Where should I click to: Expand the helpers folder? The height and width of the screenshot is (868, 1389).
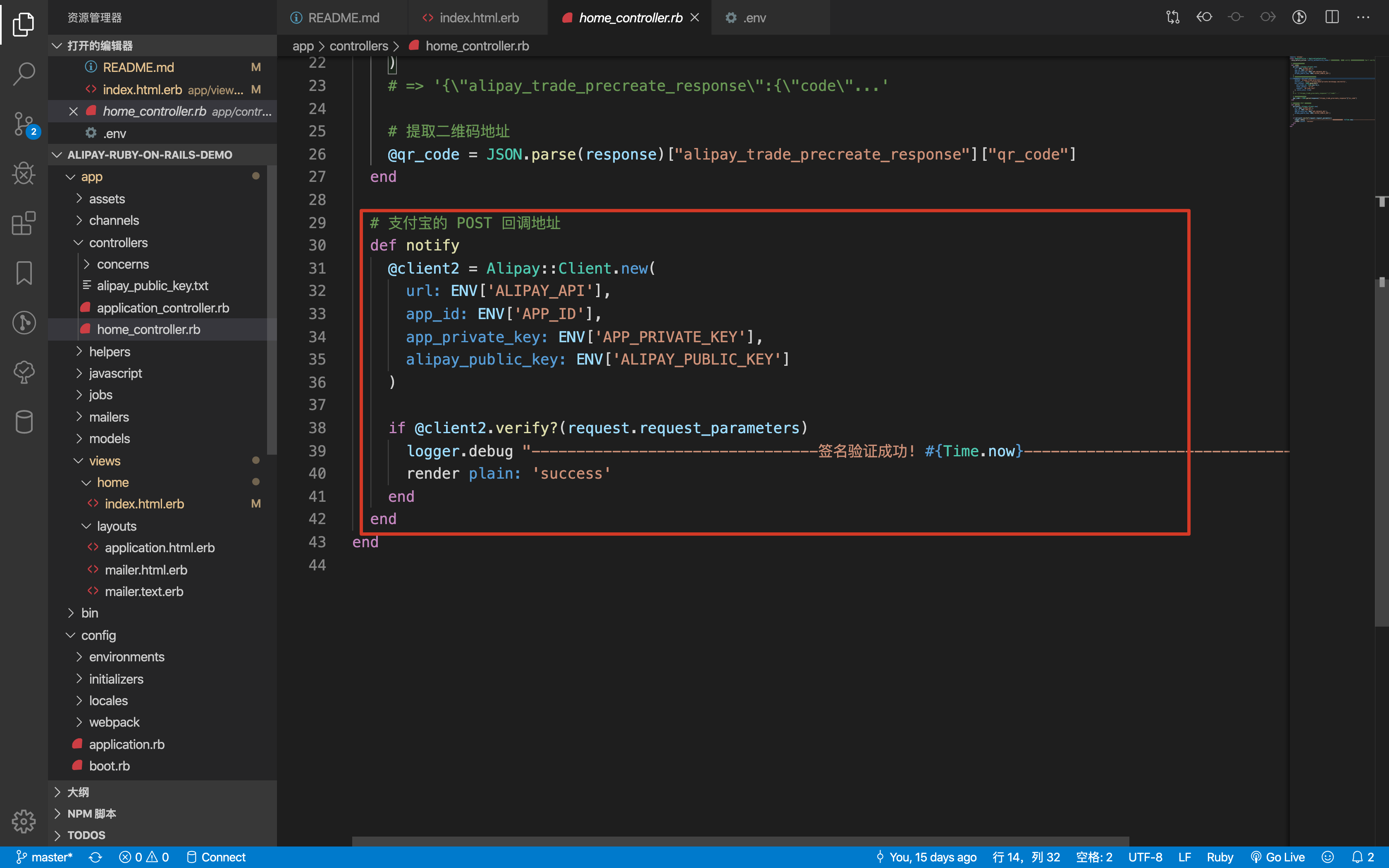[x=109, y=351]
